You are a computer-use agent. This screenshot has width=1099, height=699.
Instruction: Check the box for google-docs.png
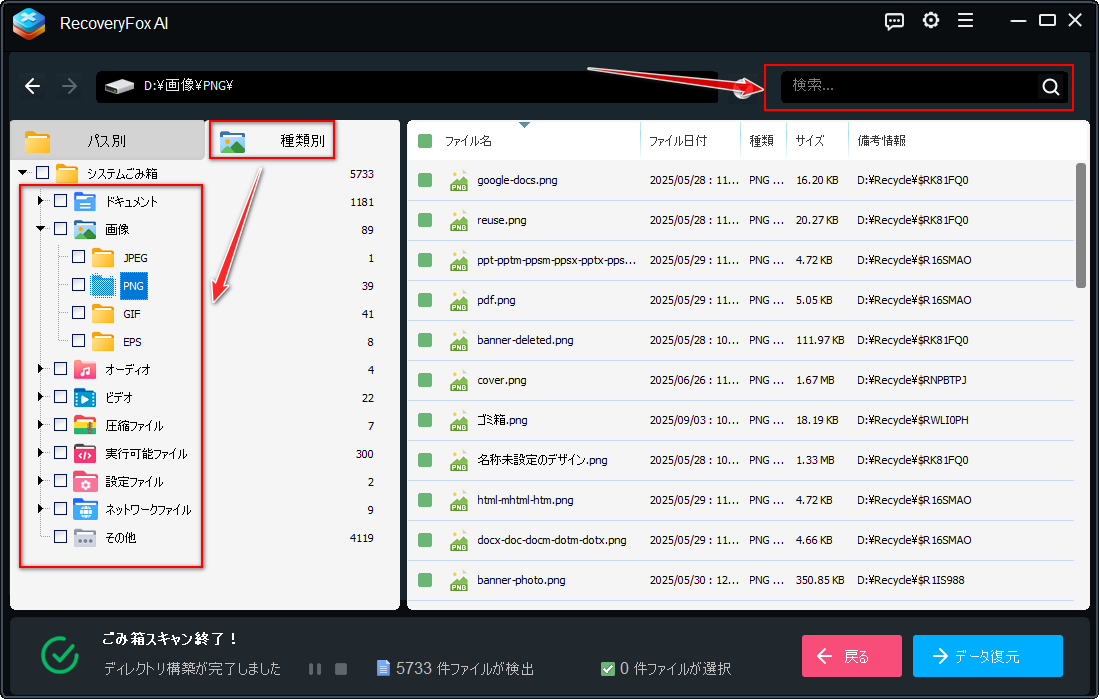click(x=425, y=181)
